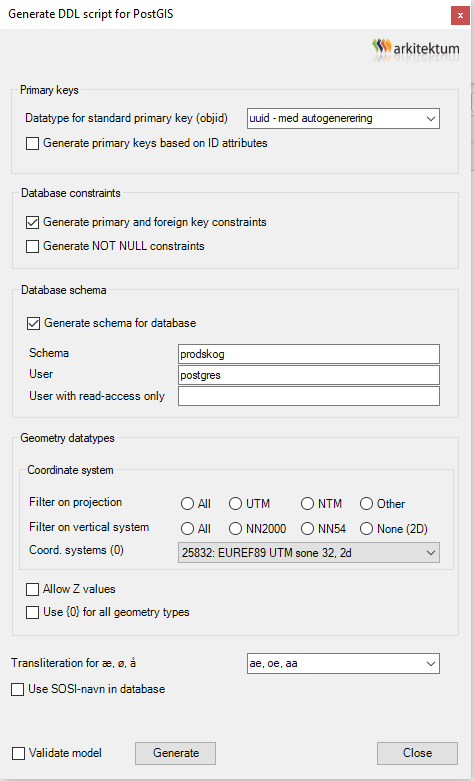Click the Schema field containing prodskog
This screenshot has width=474, height=781.
(309, 354)
